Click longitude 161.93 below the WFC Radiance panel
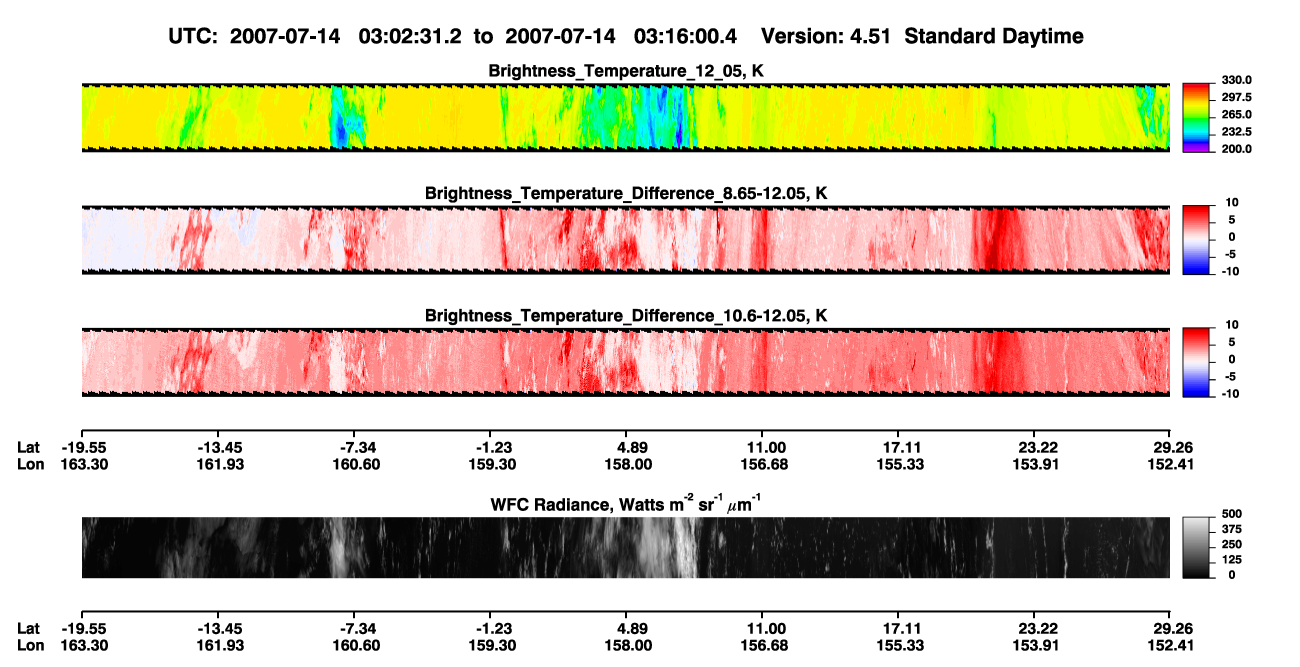 (219, 646)
